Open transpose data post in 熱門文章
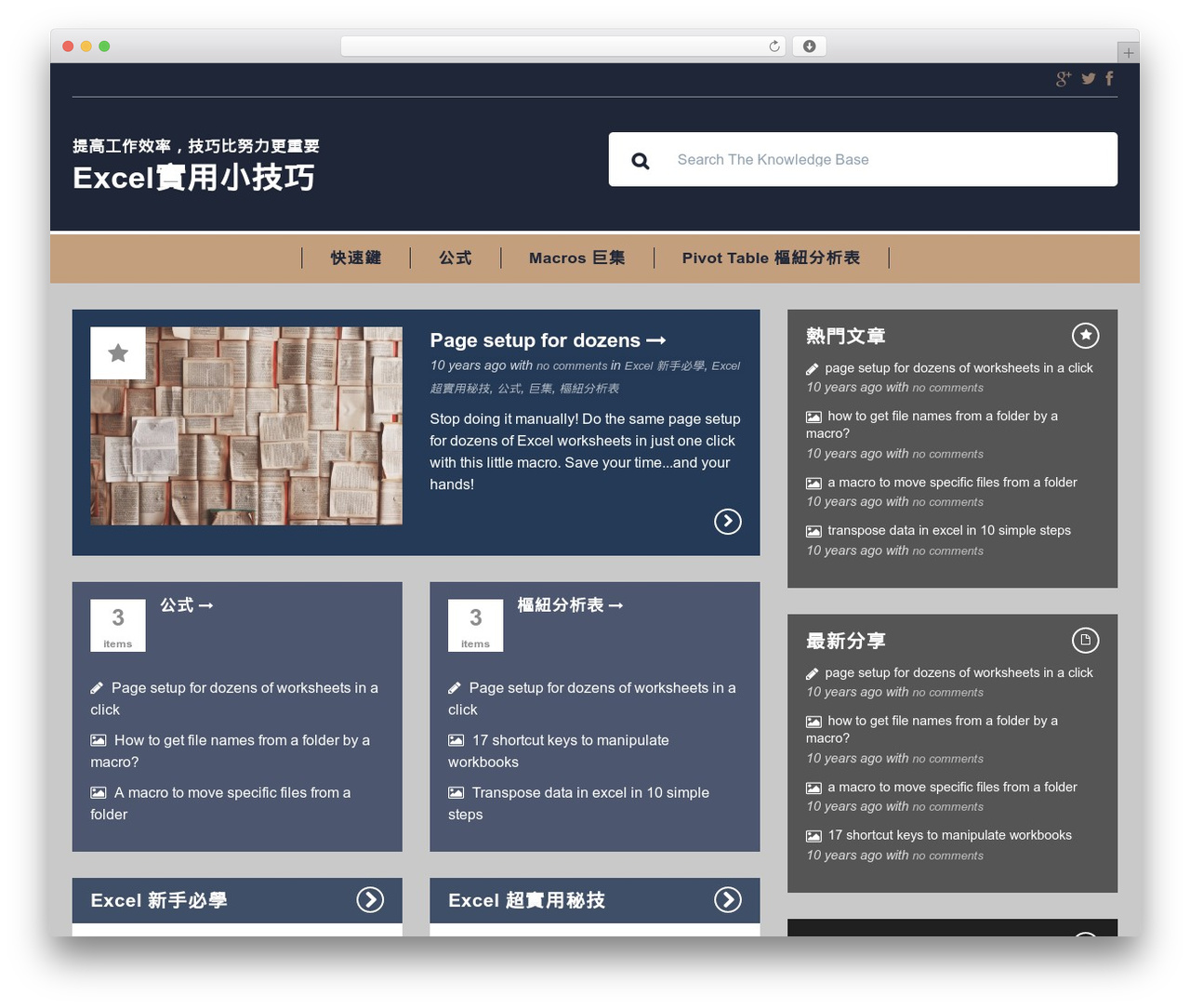The image size is (1190, 1008). click(948, 531)
